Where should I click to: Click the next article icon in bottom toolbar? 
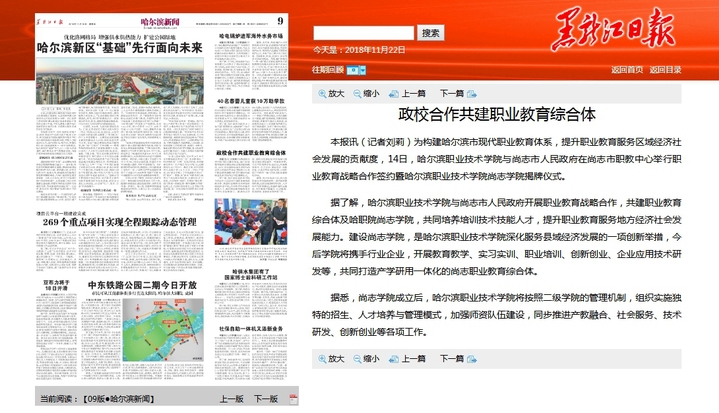(x=472, y=359)
